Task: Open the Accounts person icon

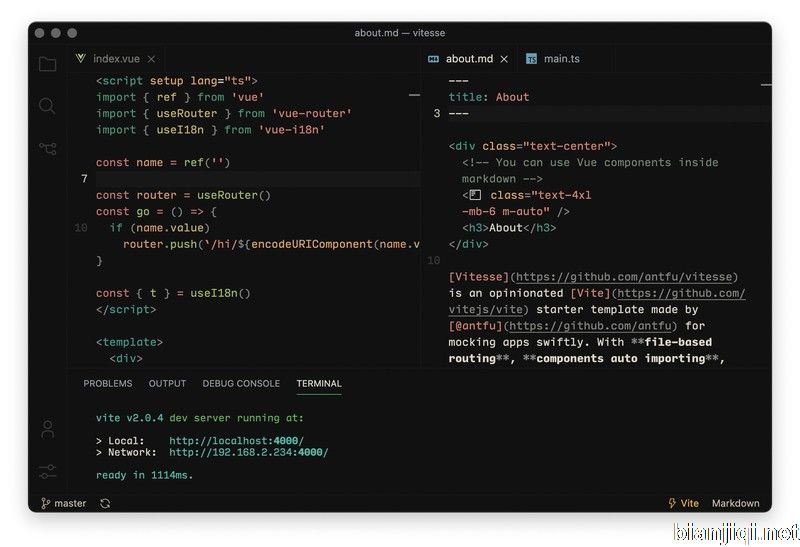Action: point(47,430)
